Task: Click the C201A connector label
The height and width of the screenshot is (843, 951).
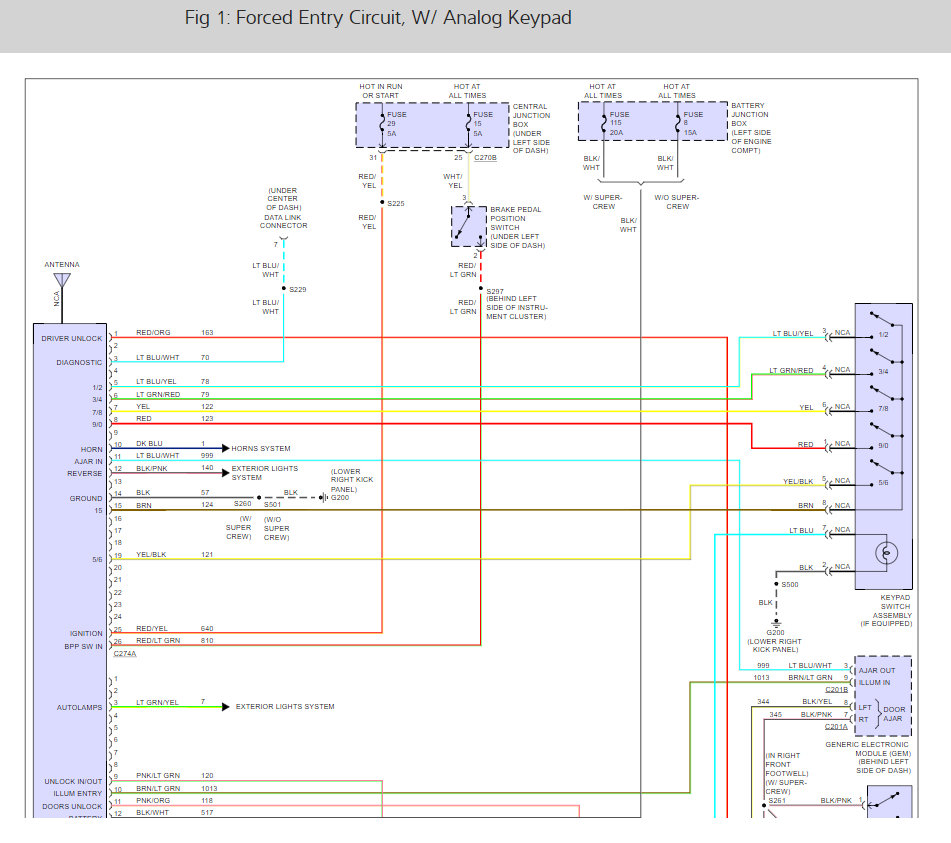Action: [x=836, y=727]
